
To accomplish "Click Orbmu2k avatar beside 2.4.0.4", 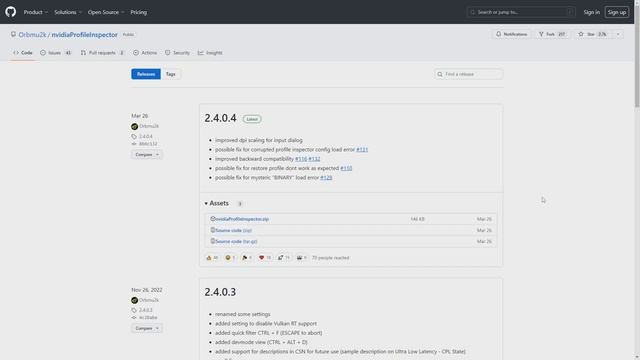I will (x=135, y=126).
